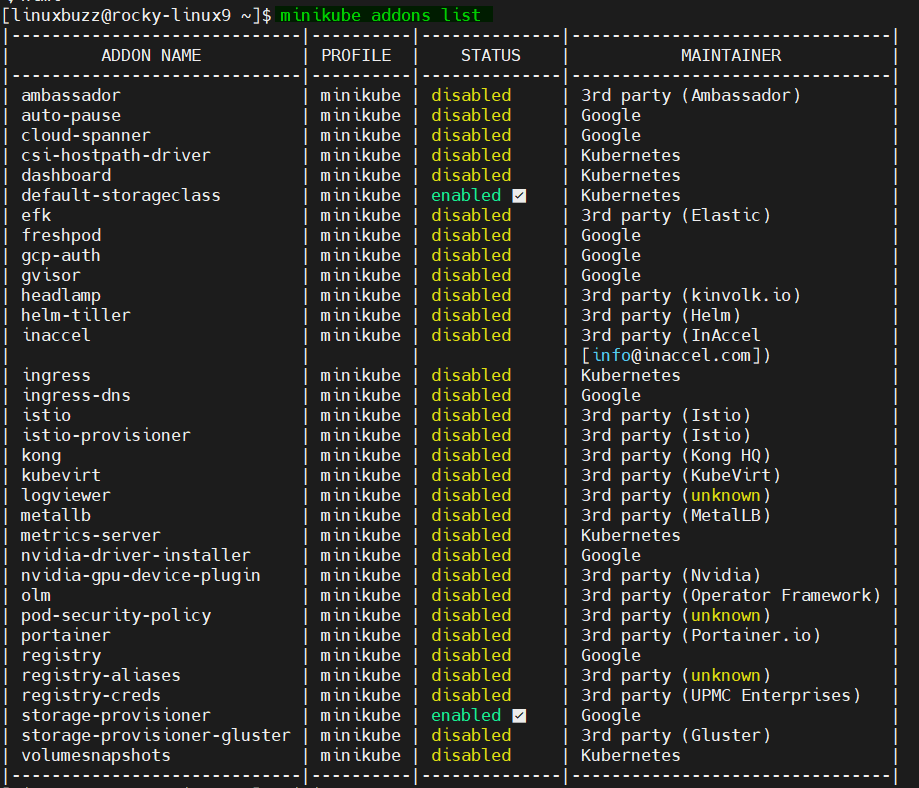Select the 'olm' addon name
The height and width of the screenshot is (788, 919).
(x=36, y=595)
